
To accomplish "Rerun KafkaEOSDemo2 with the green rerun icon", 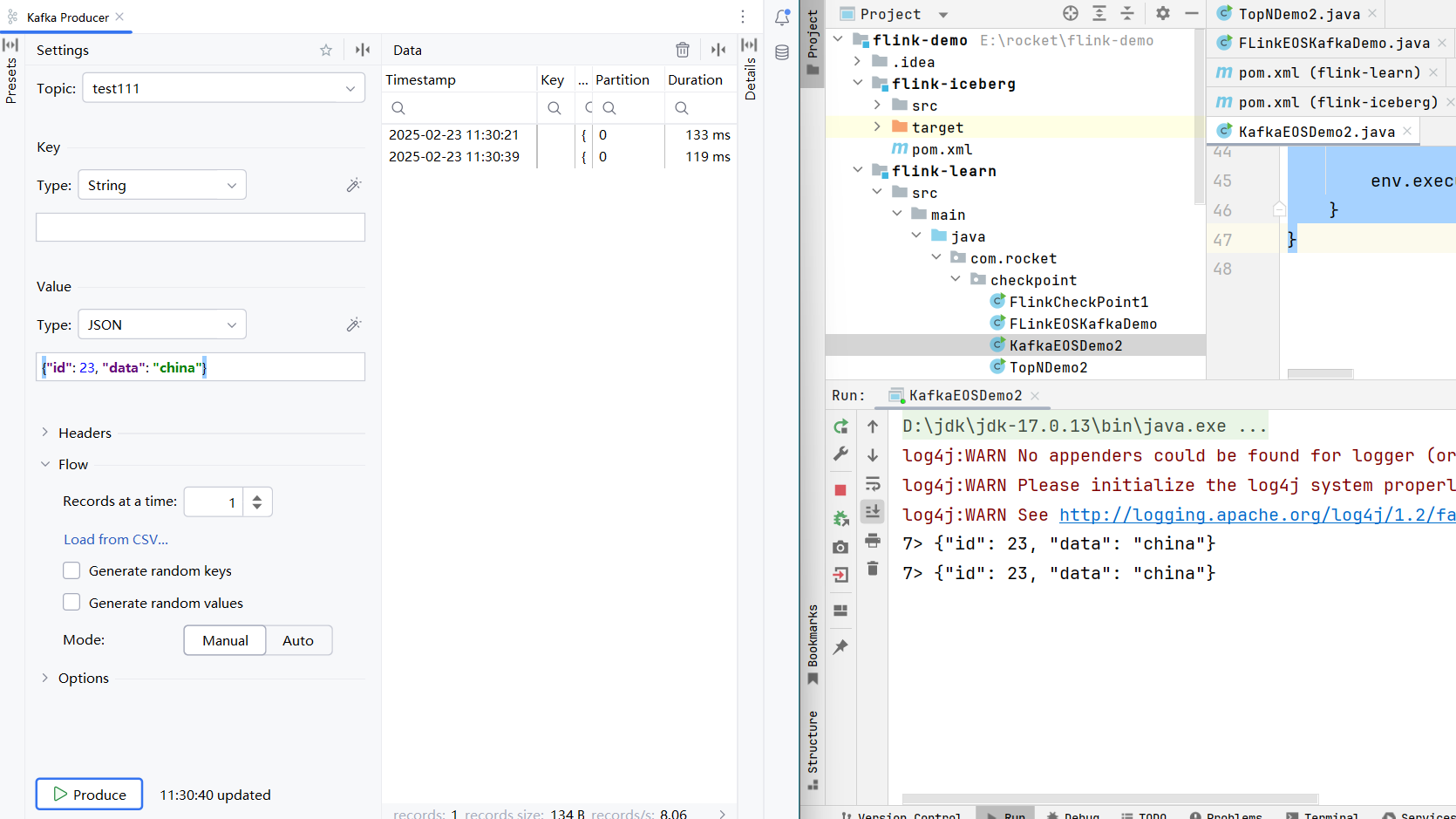I will point(840,427).
